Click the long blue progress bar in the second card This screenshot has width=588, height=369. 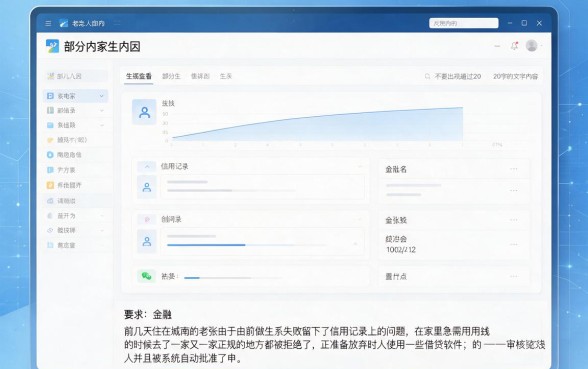[206, 245]
